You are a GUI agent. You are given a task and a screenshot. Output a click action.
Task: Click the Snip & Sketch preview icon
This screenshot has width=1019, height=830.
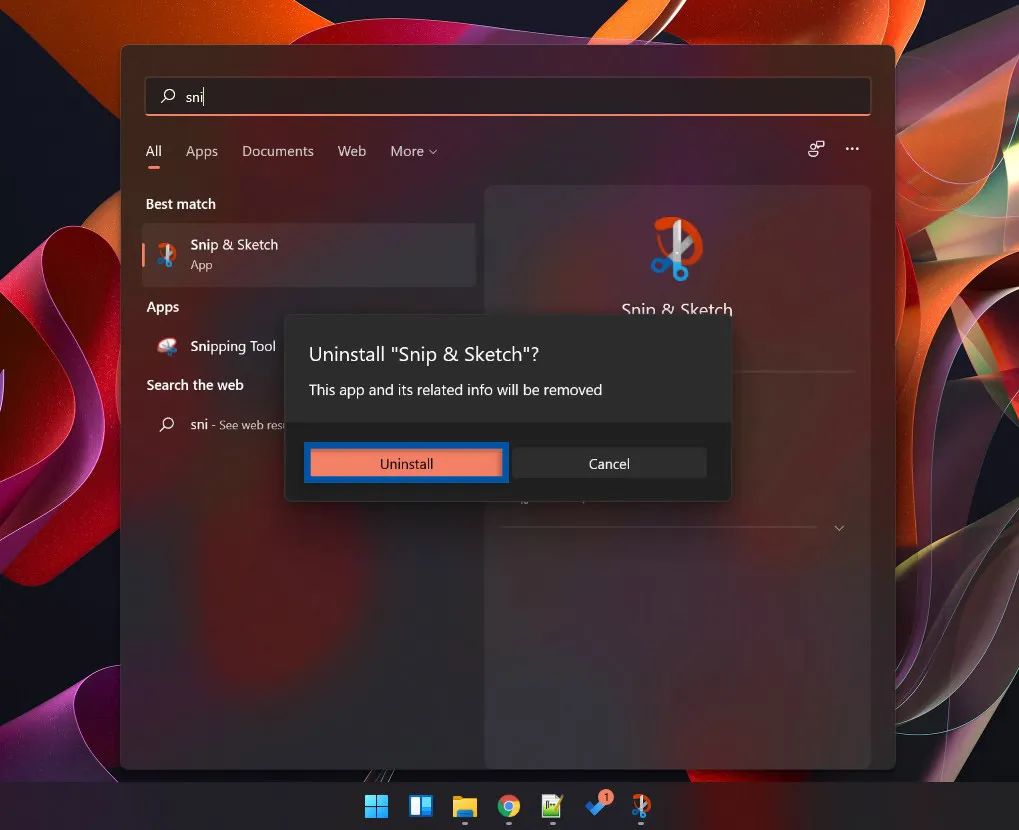coord(676,248)
